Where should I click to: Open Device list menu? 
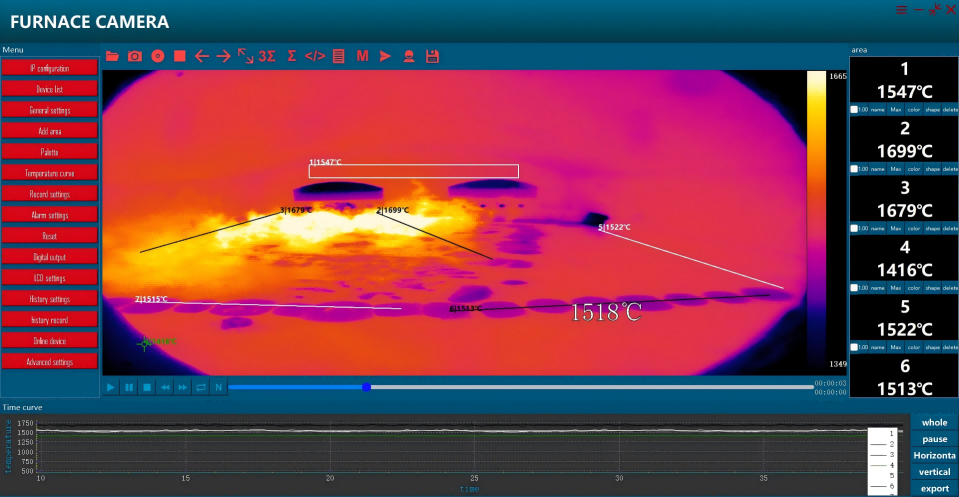click(x=50, y=89)
